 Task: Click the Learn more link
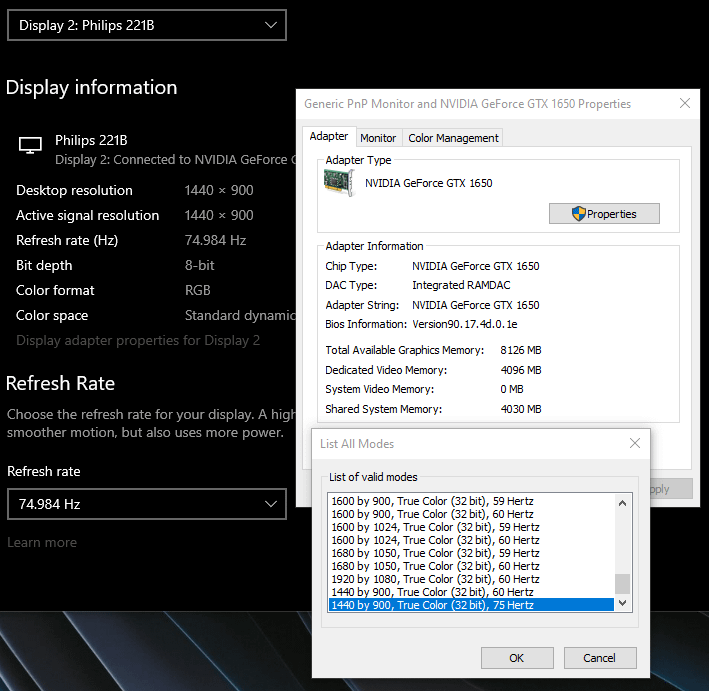click(x=42, y=542)
